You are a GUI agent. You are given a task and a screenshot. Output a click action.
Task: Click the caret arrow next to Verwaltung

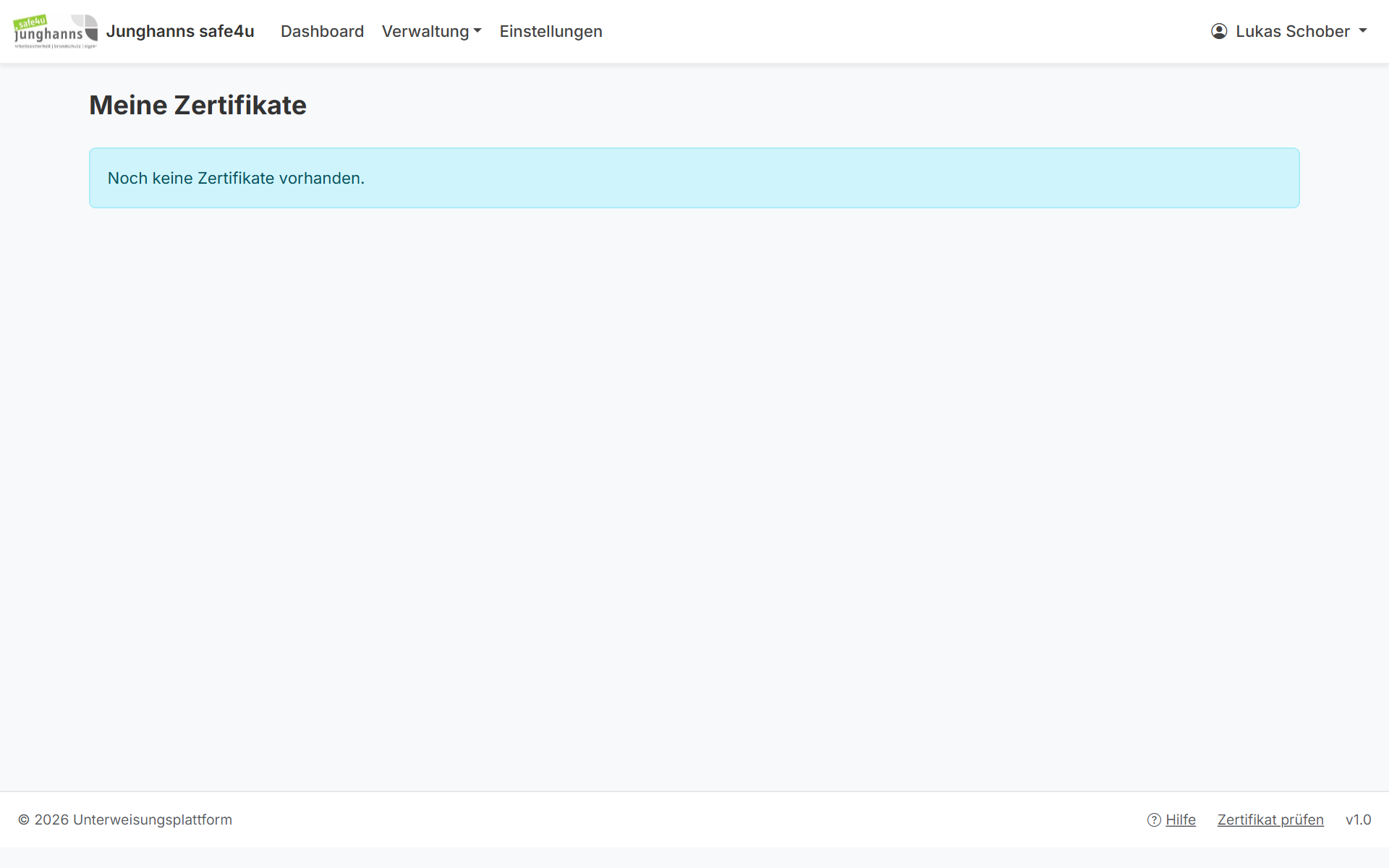point(477,31)
